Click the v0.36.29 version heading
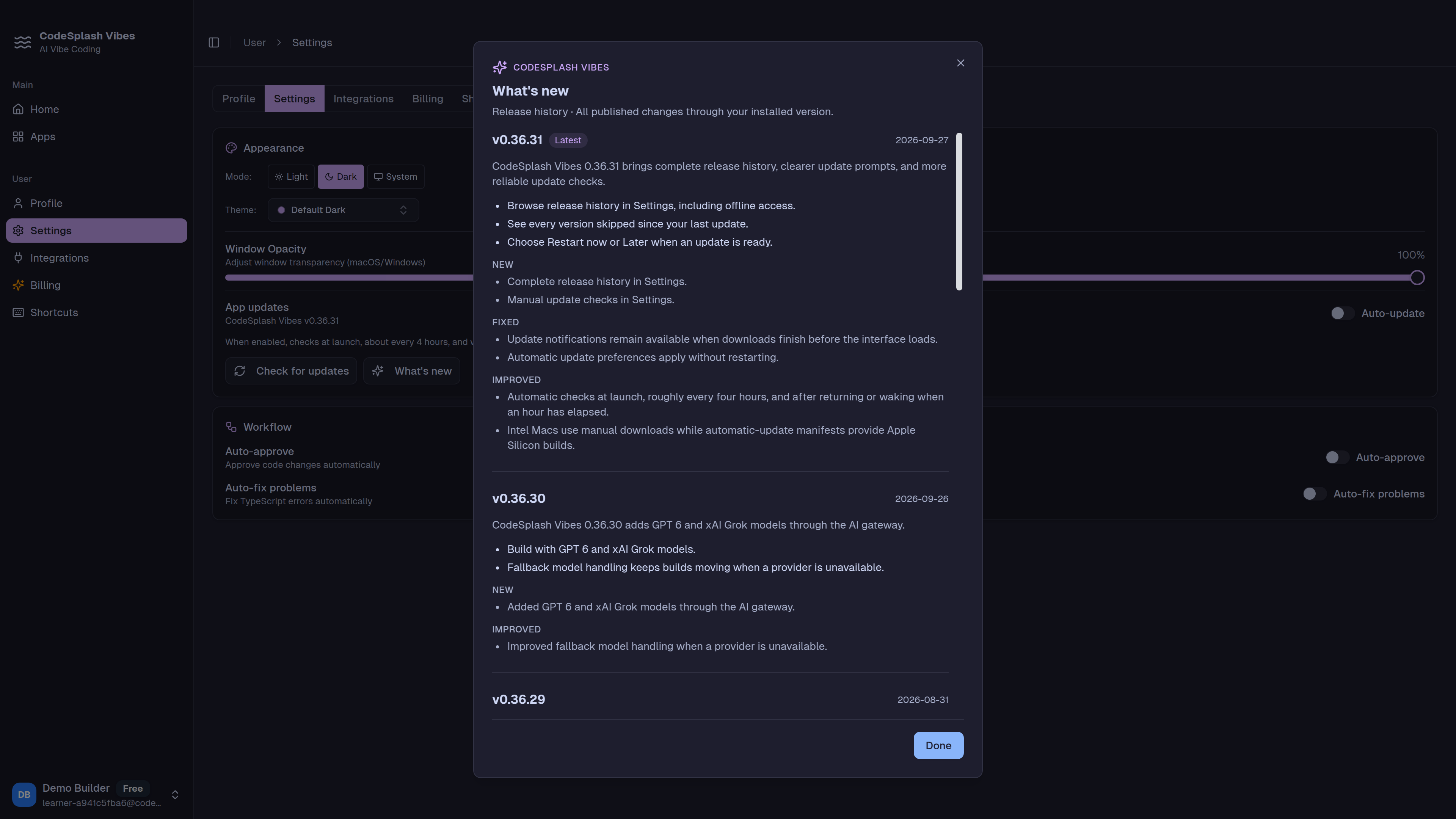The image size is (1456, 819). point(519,700)
